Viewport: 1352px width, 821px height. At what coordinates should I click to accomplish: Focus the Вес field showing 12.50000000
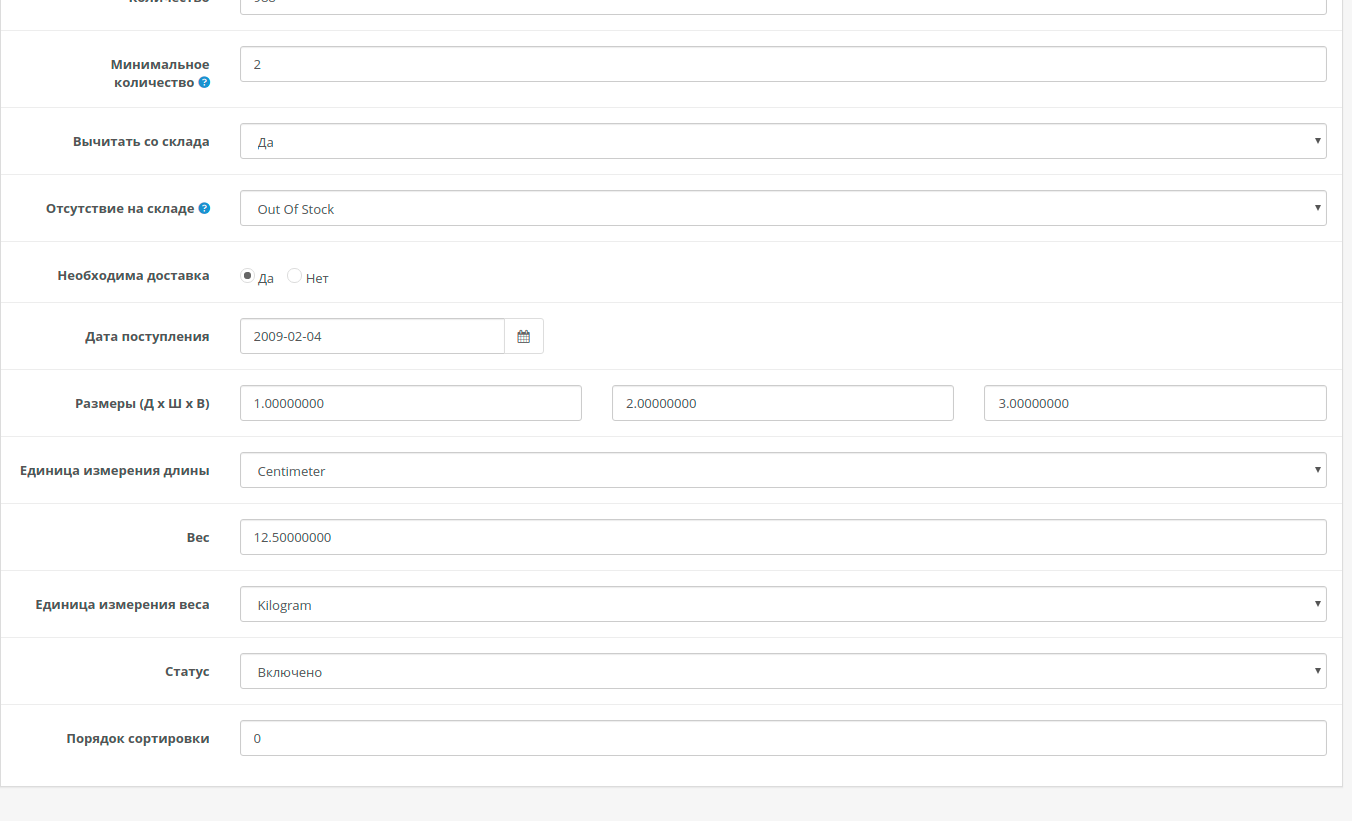click(x=782, y=537)
